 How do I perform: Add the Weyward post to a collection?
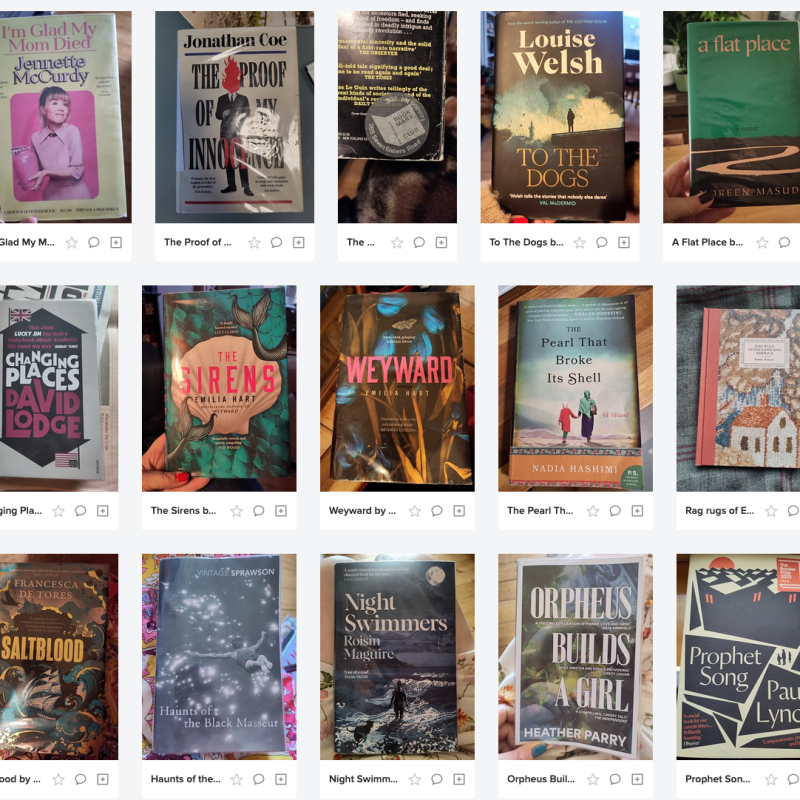tap(459, 511)
